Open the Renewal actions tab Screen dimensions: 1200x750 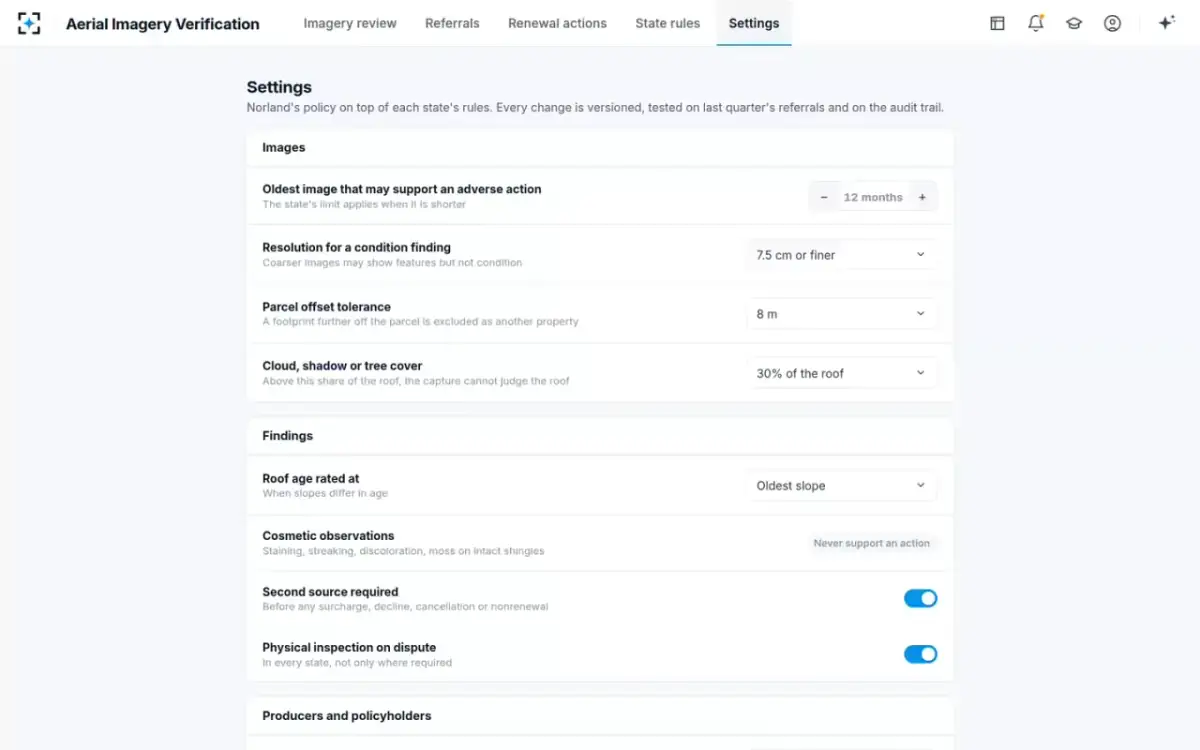tap(557, 23)
